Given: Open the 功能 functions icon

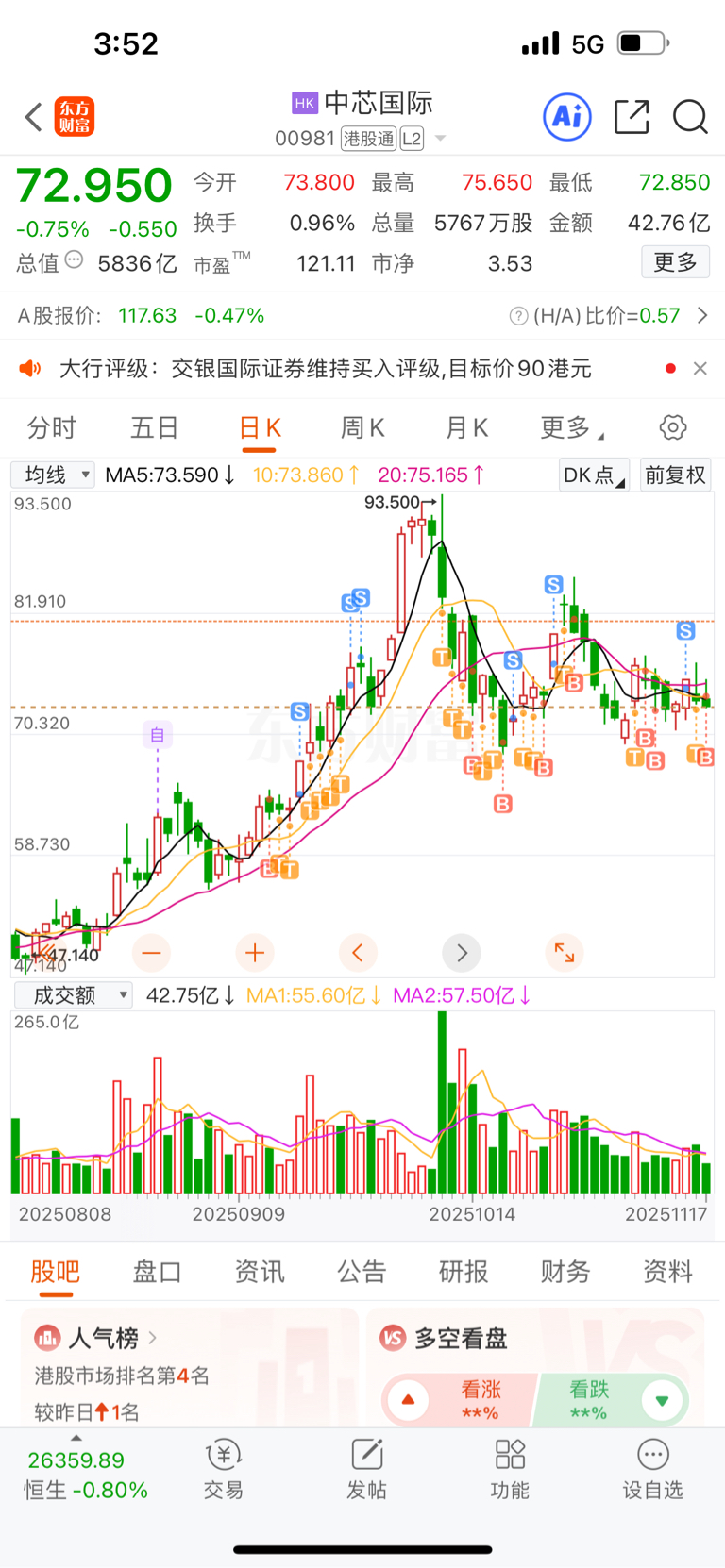Looking at the screenshot, I should pos(510,1469).
